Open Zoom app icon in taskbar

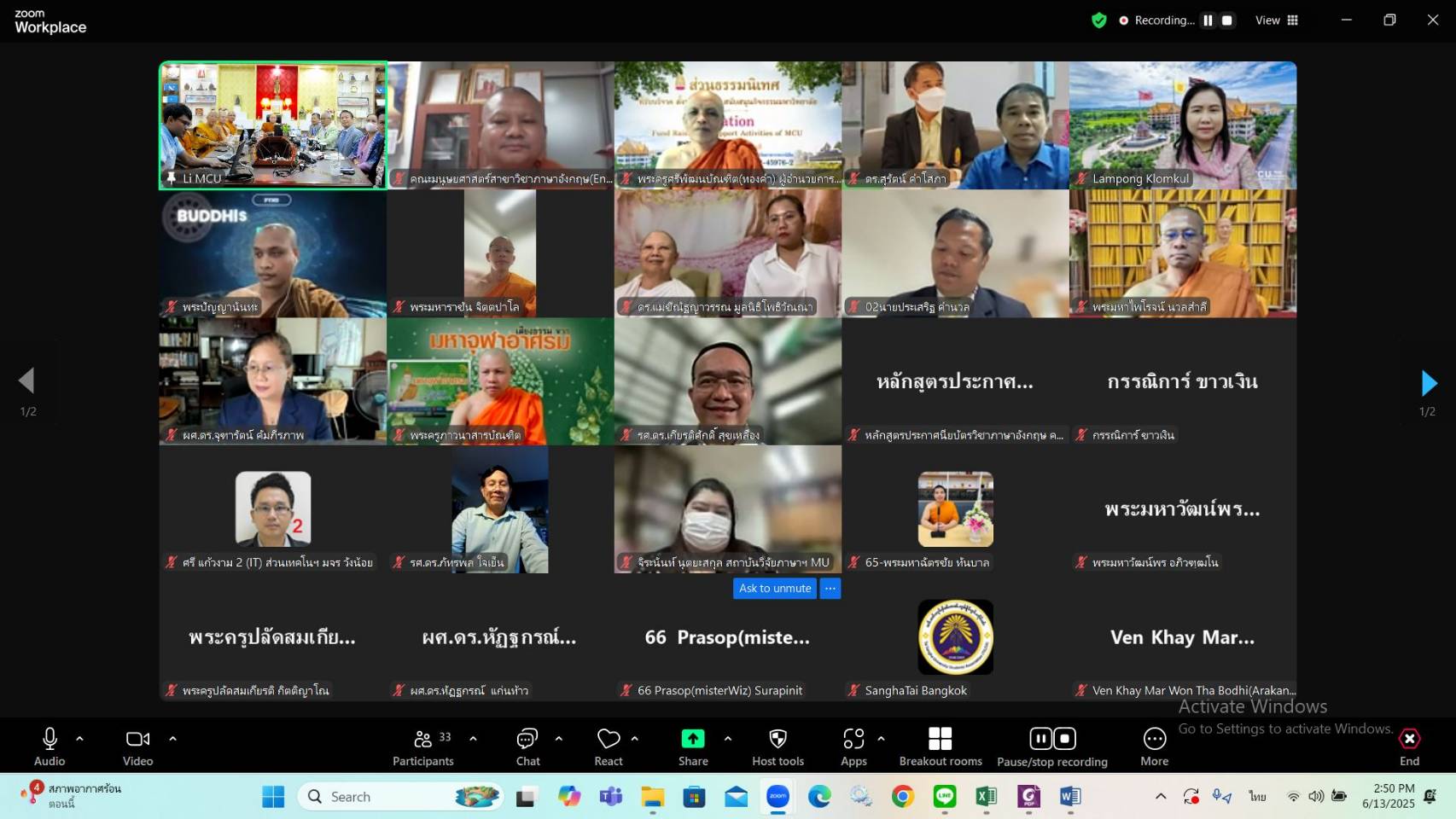point(778,797)
